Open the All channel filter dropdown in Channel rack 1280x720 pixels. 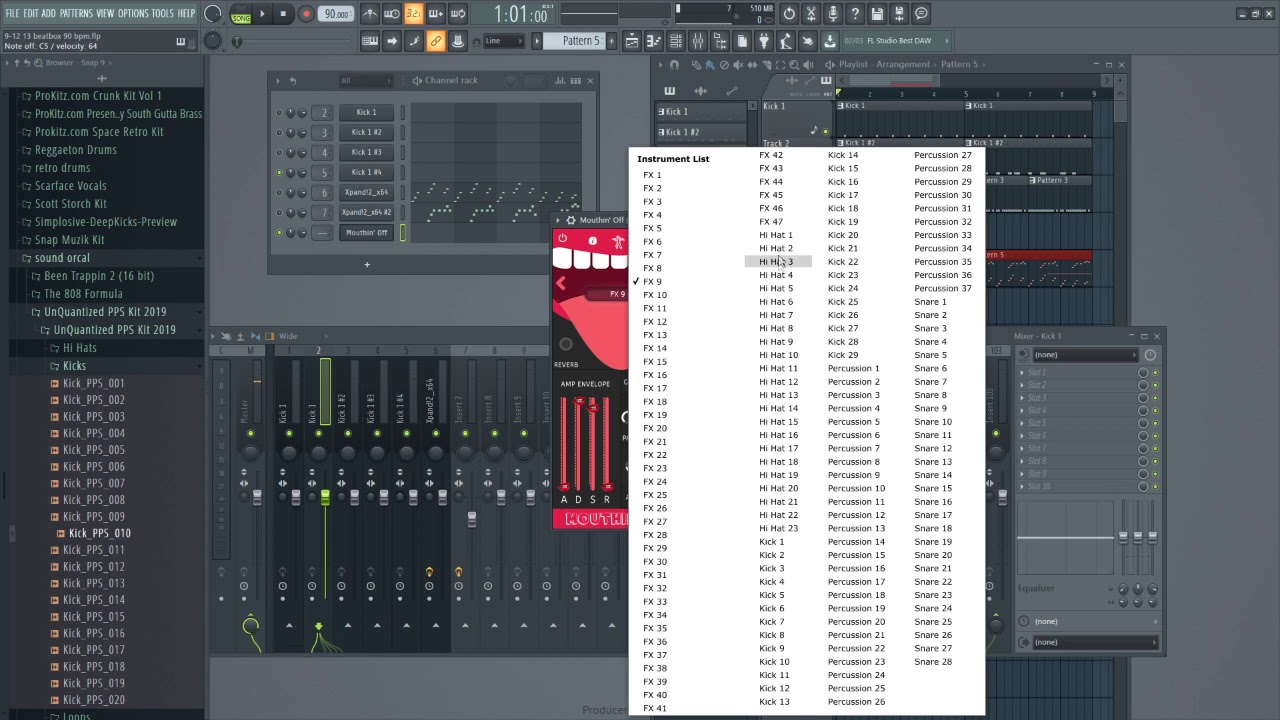click(365, 80)
